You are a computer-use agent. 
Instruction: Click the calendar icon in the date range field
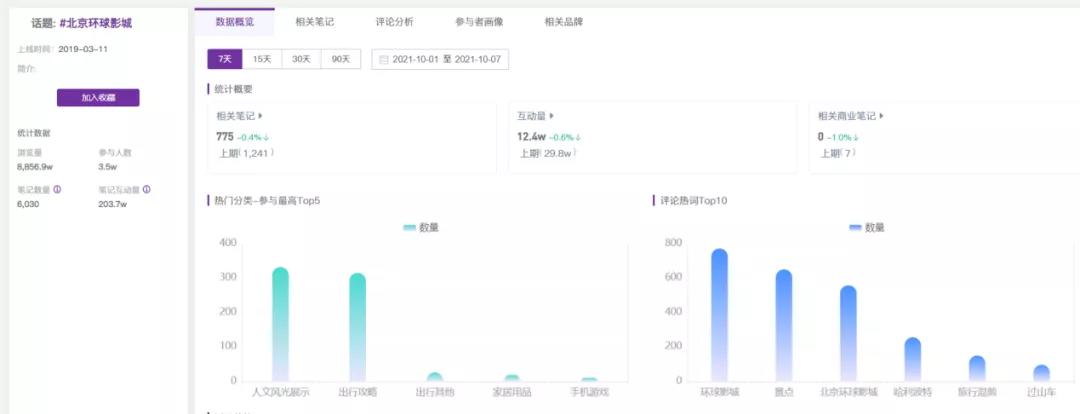click(x=384, y=60)
